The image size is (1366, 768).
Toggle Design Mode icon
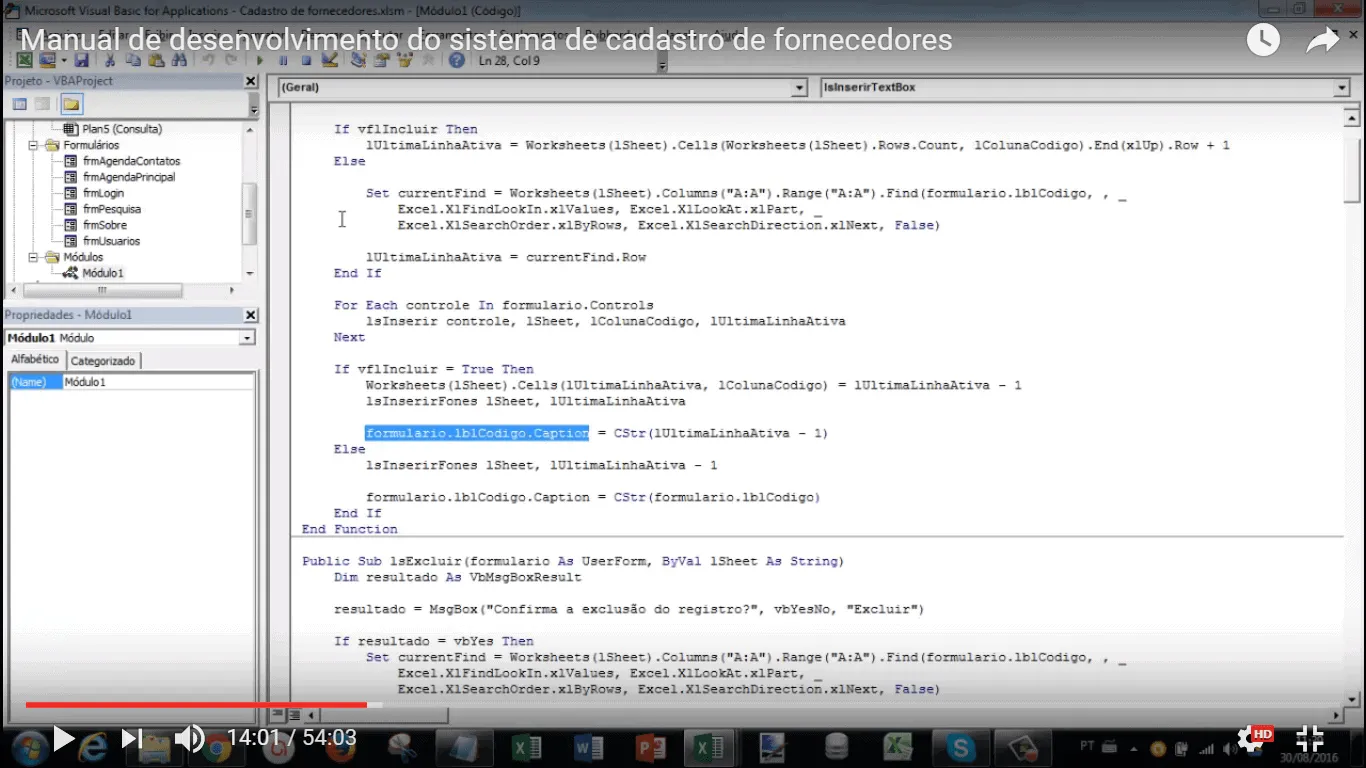[x=329, y=60]
